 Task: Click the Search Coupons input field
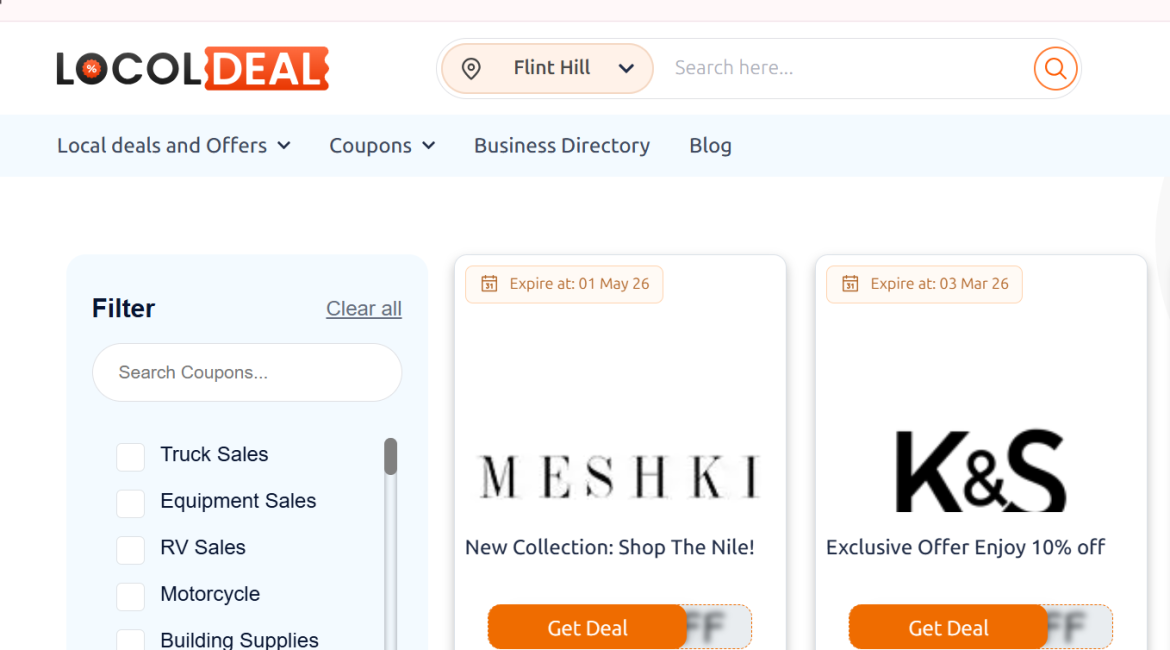(246, 372)
